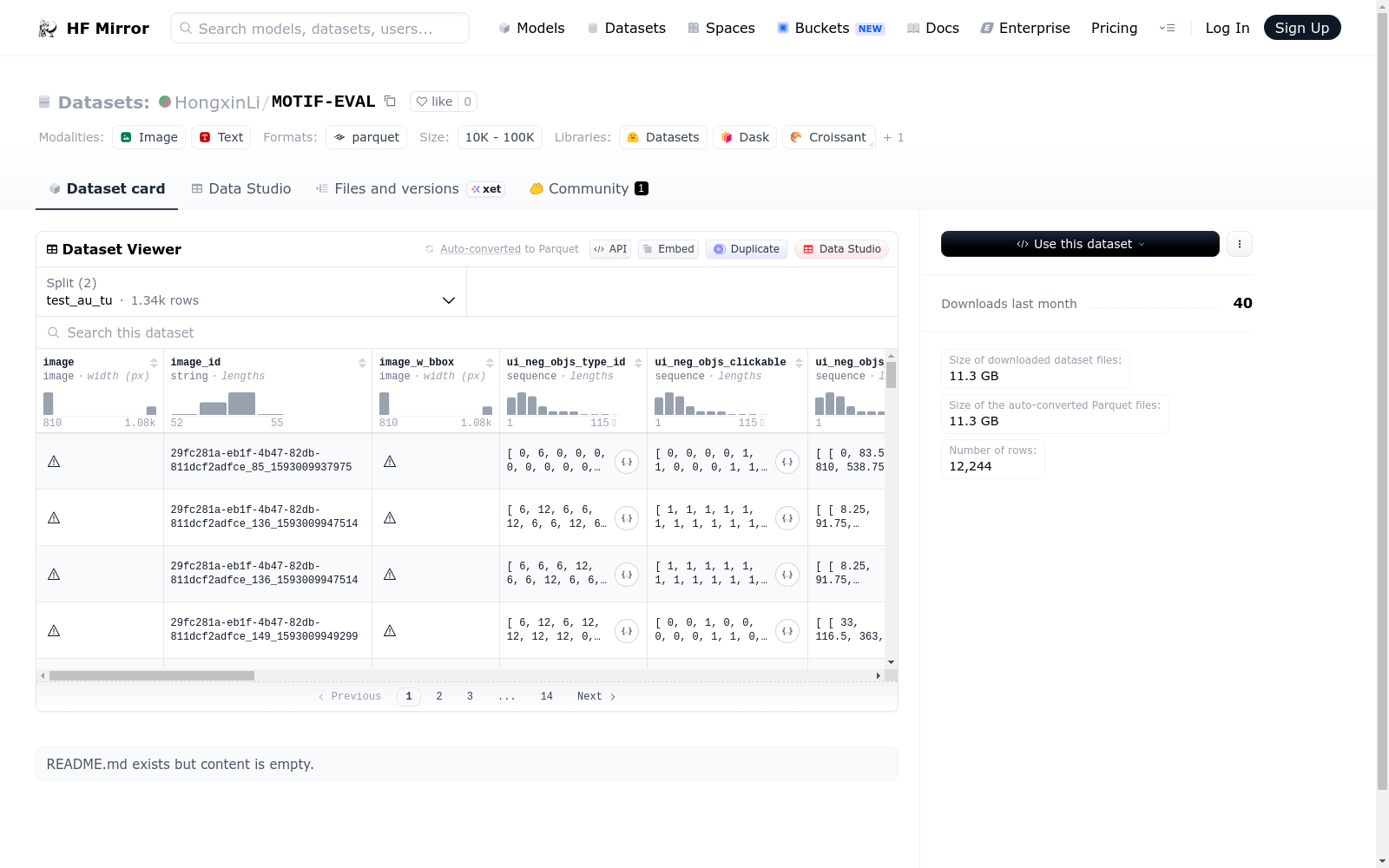Click the ui_neg_objs_clickable lengths histogram
Viewport: 1389px width, 868px height.
(x=710, y=404)
